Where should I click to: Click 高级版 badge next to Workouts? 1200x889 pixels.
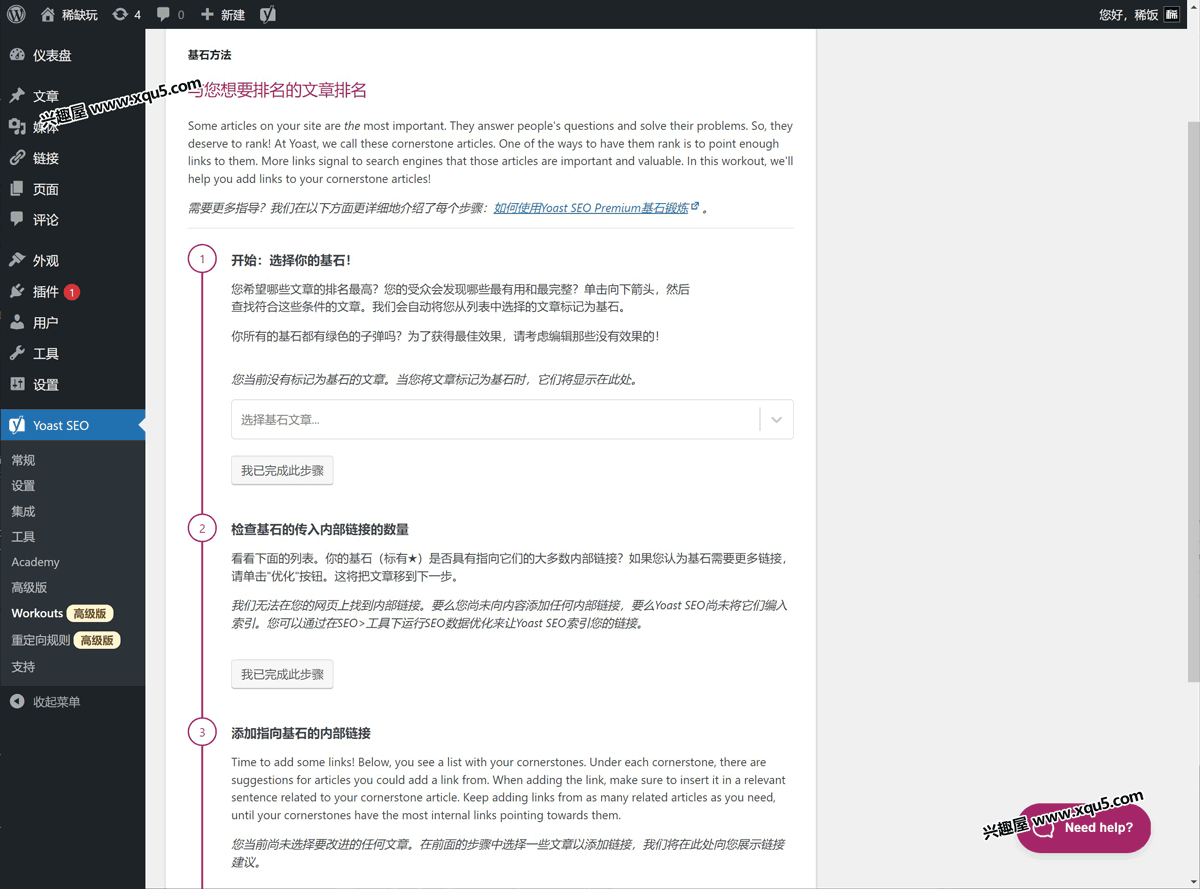click(x=90, y=613)
